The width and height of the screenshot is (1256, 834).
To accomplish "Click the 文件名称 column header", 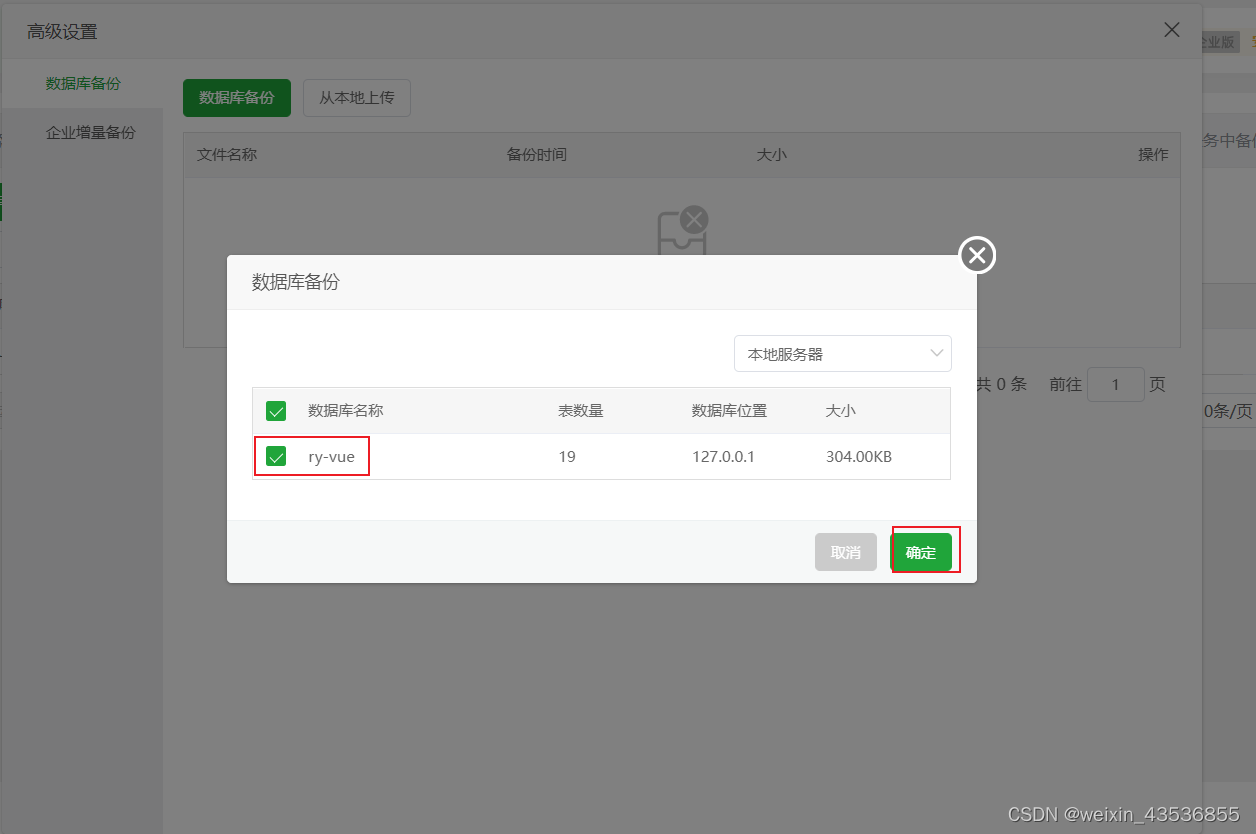I will pos(227,155).
